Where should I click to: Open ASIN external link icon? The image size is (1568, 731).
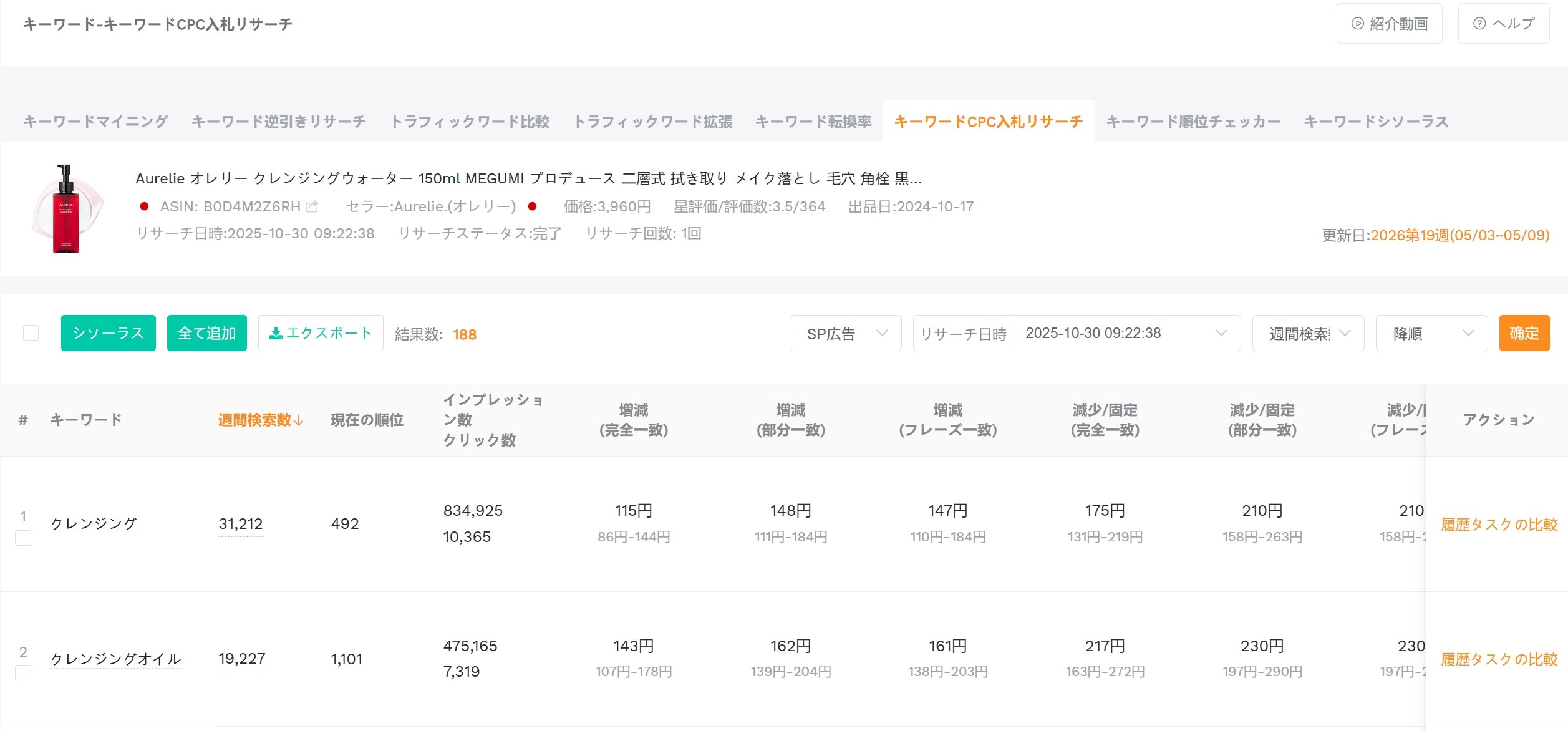coord(312,206)
